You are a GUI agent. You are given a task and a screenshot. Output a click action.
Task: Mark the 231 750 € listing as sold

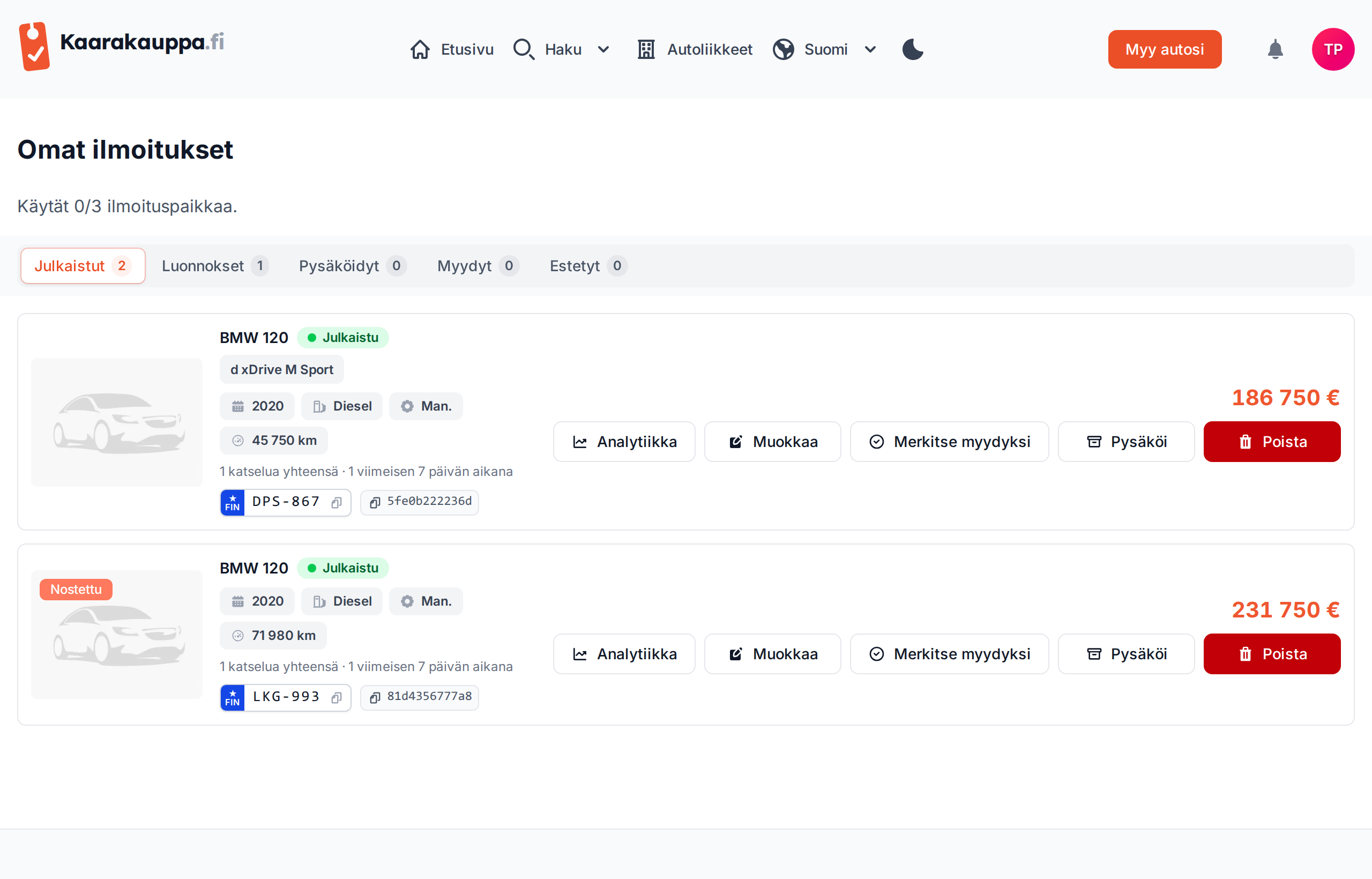950,654
